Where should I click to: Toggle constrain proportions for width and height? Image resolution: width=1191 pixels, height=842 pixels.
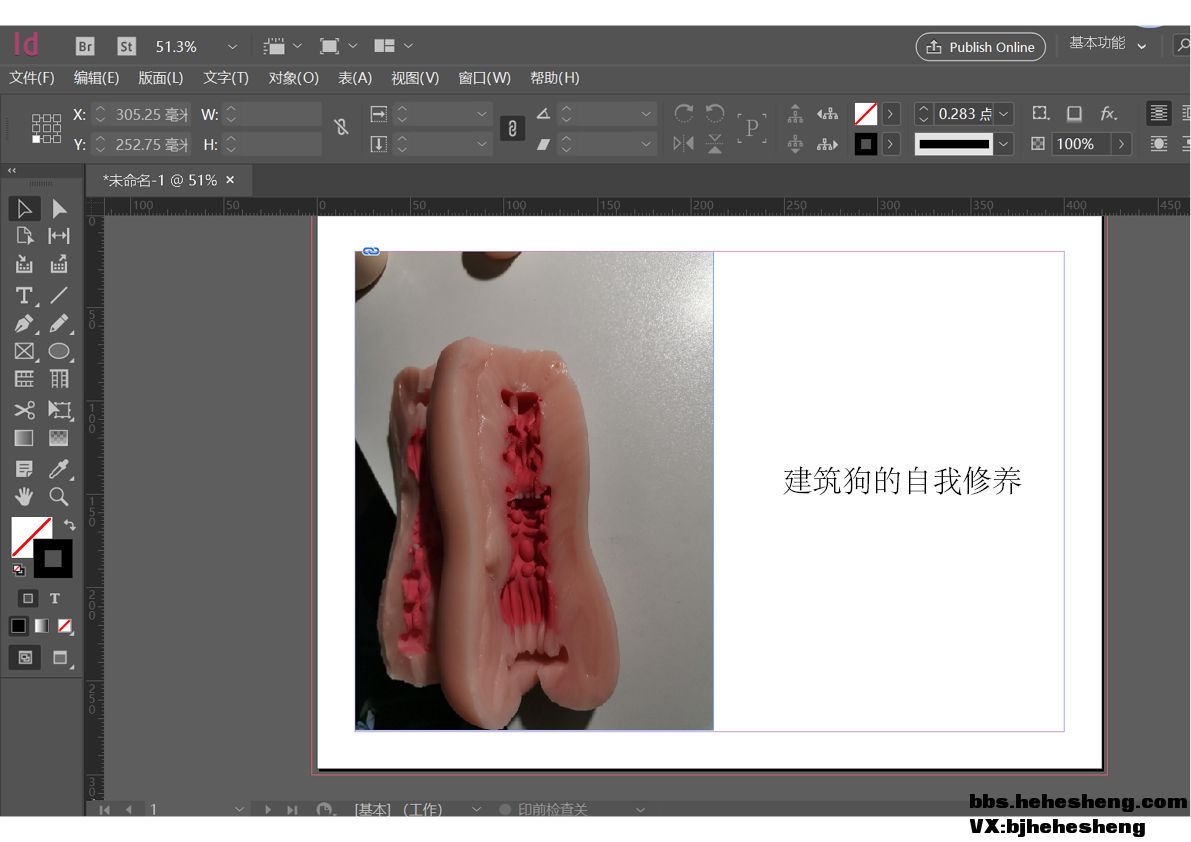[x=342, y=127]
